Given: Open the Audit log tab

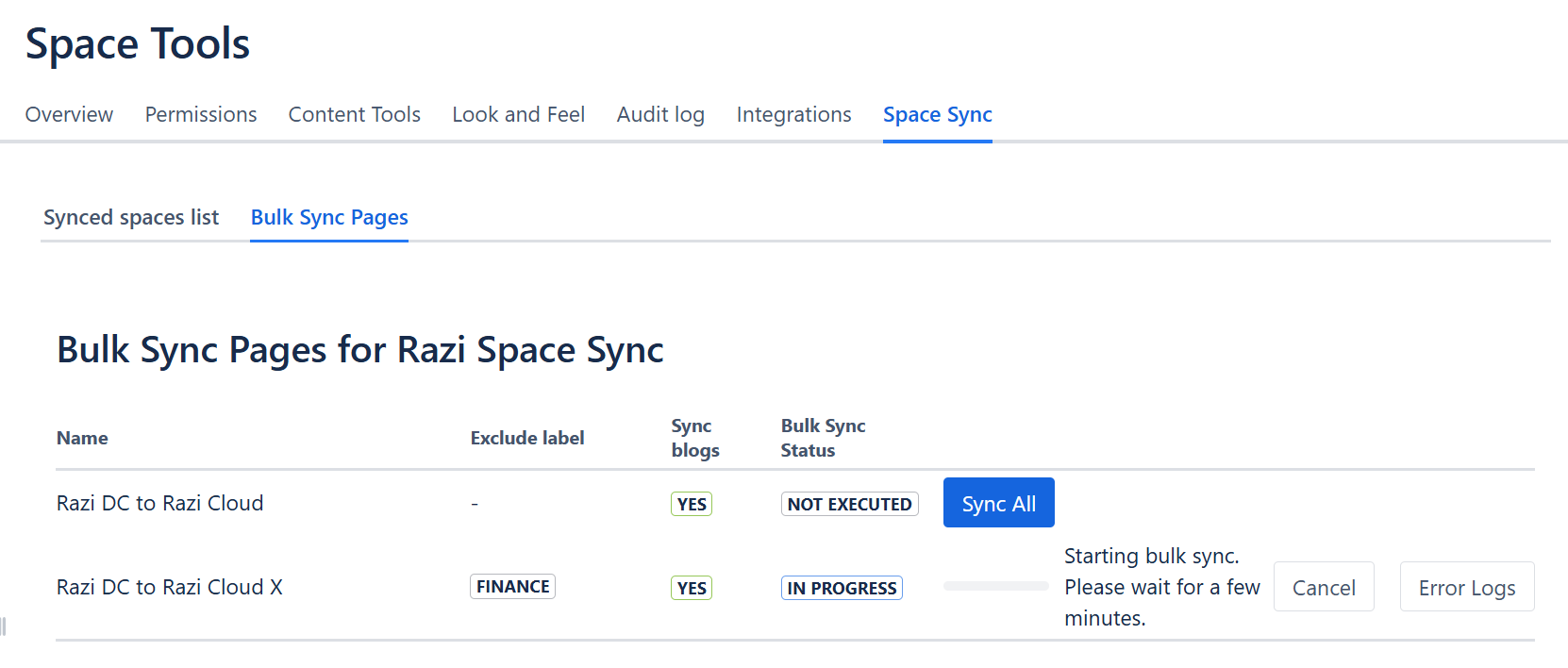Looking at the screenshot, I should 660,114.
